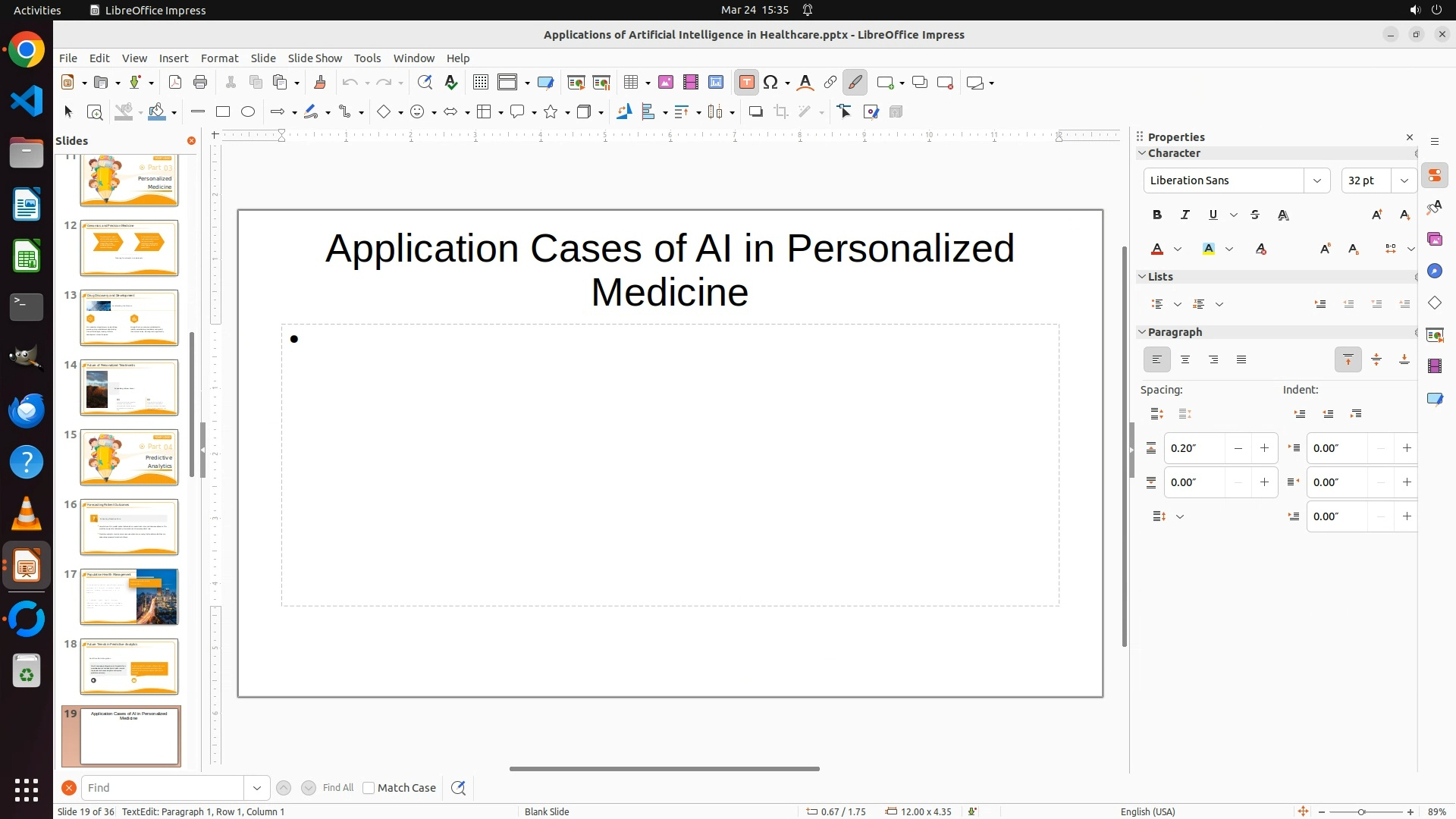
Task: Insert a special character with Omega icon
Action: (x=770, y=83)
